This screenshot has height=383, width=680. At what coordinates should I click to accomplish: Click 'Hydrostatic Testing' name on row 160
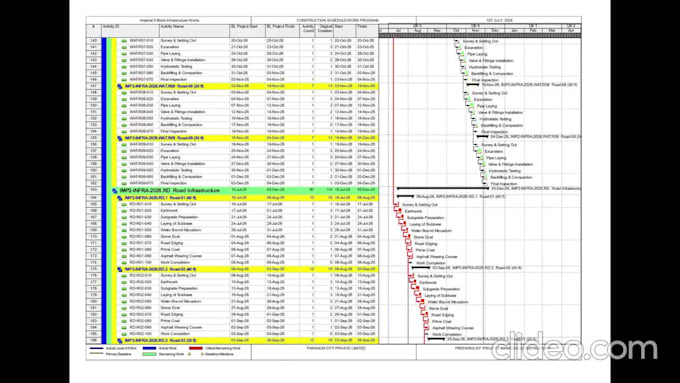(177, 170)
